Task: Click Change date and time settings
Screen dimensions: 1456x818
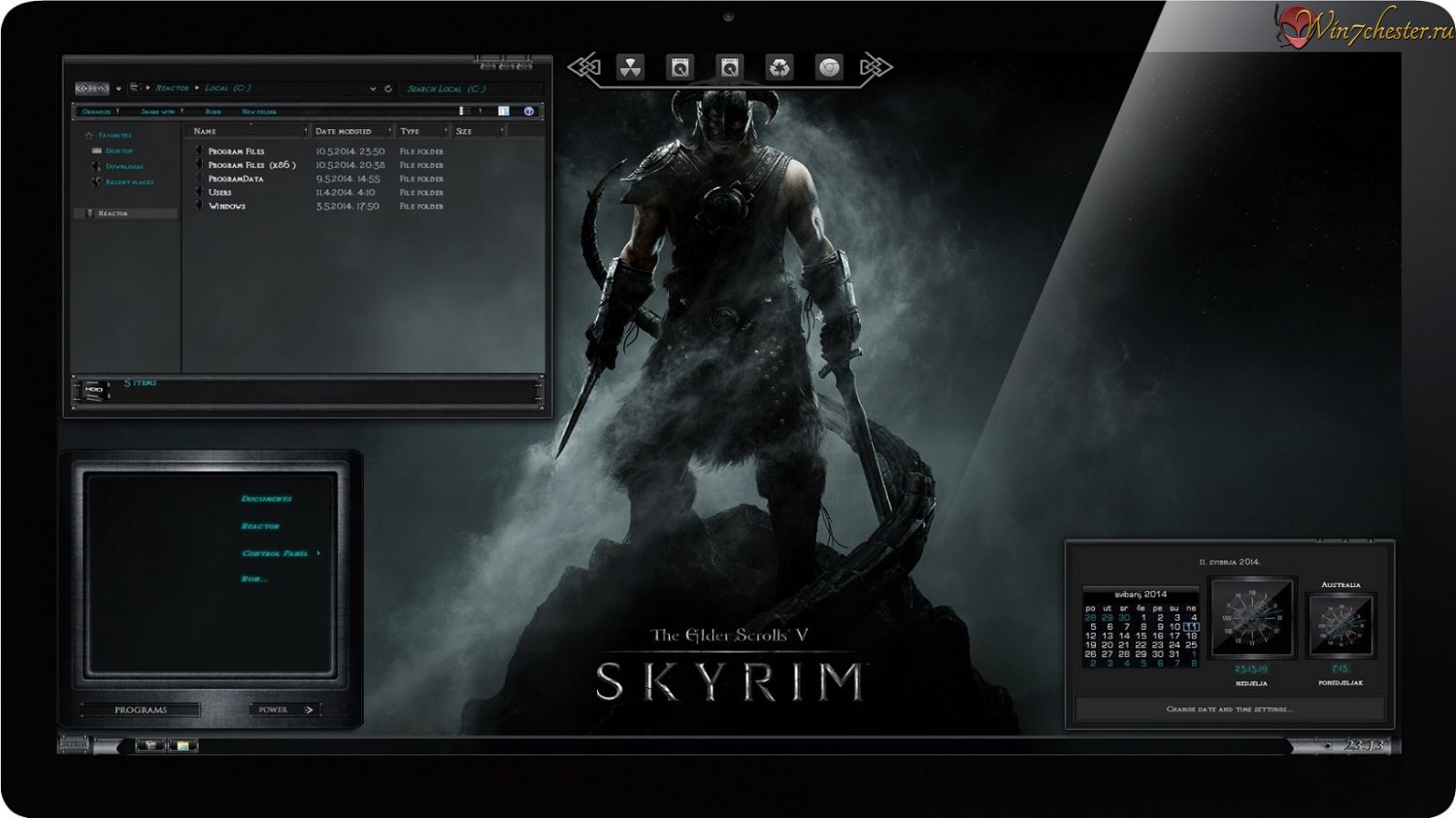Action: 1229,709
